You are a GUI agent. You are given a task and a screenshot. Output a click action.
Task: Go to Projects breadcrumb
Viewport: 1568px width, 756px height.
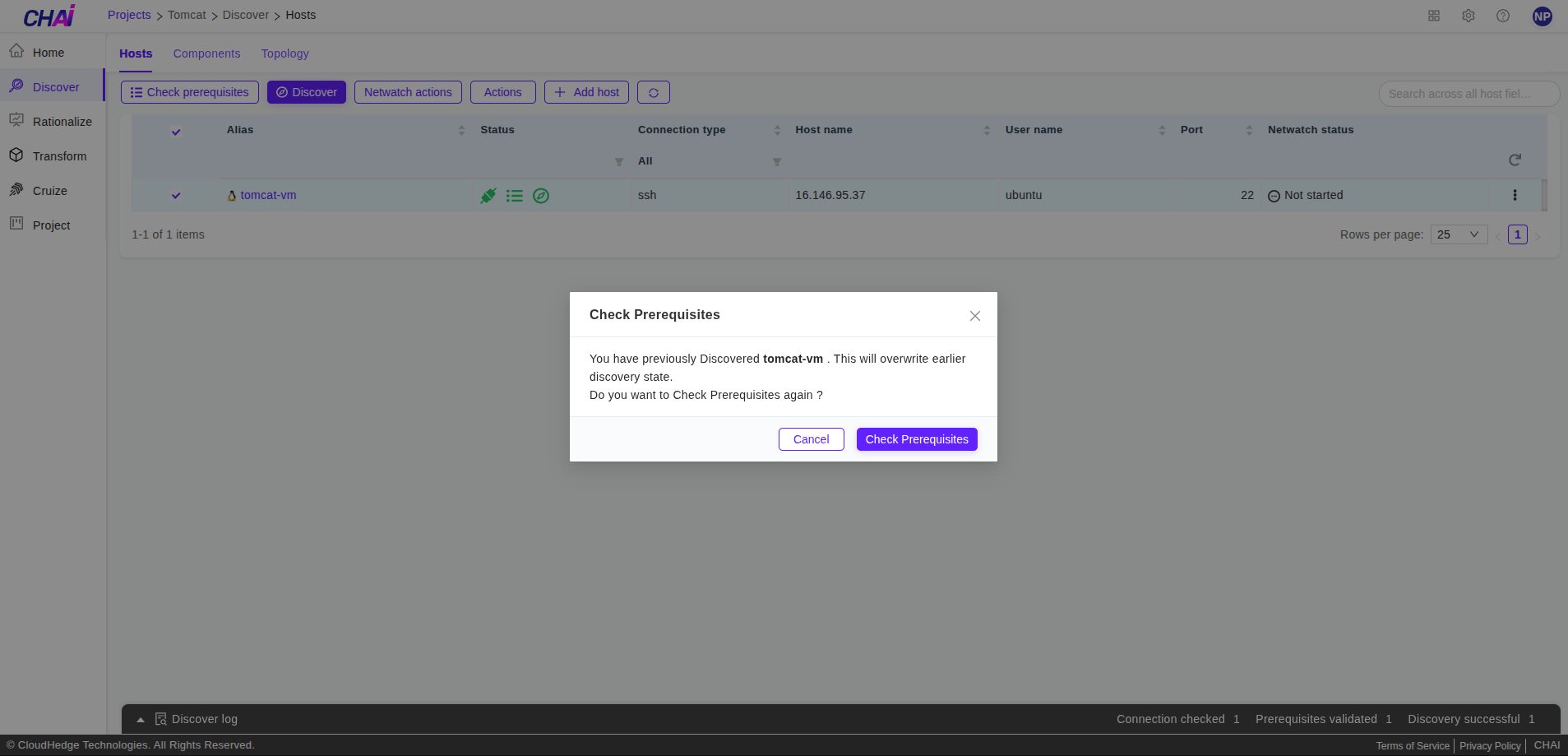pos(129,15)
